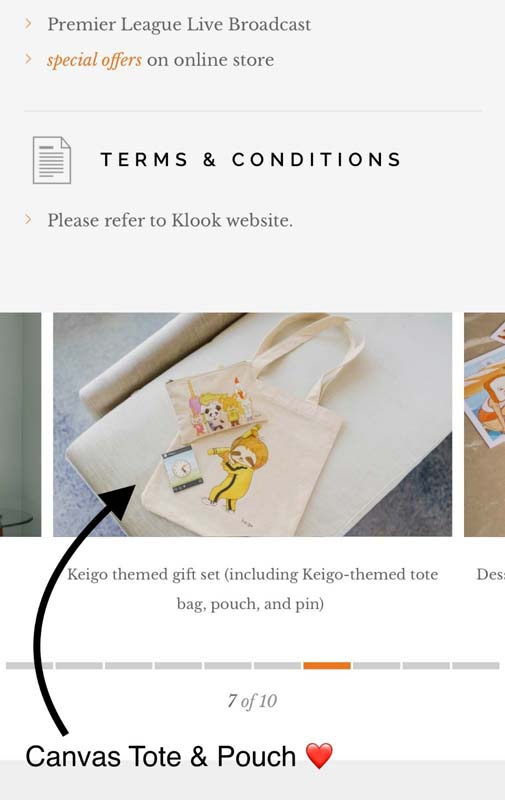Jump to third slide indicator segment

129,666
